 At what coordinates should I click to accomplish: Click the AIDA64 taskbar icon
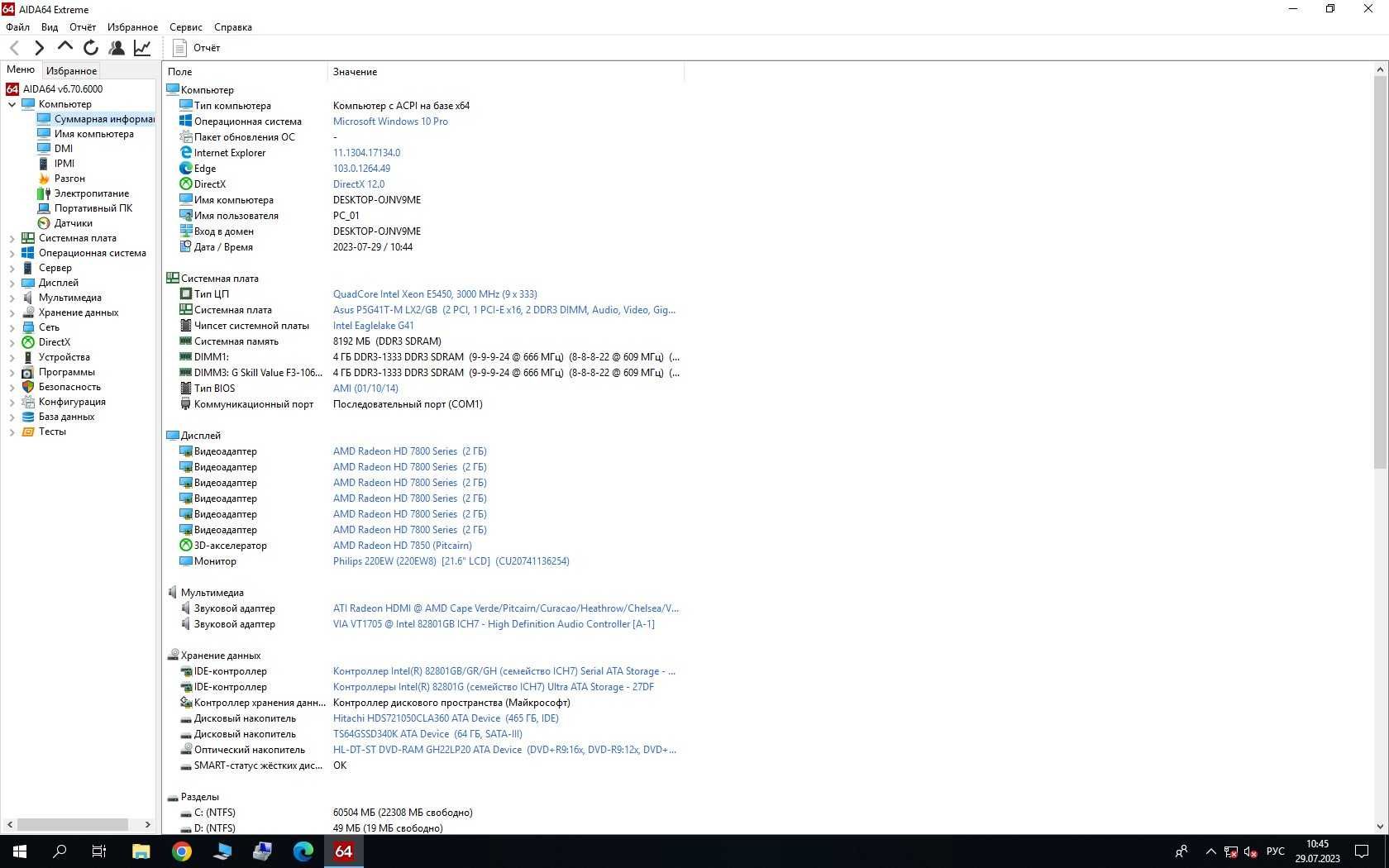[x=344, y=851]
